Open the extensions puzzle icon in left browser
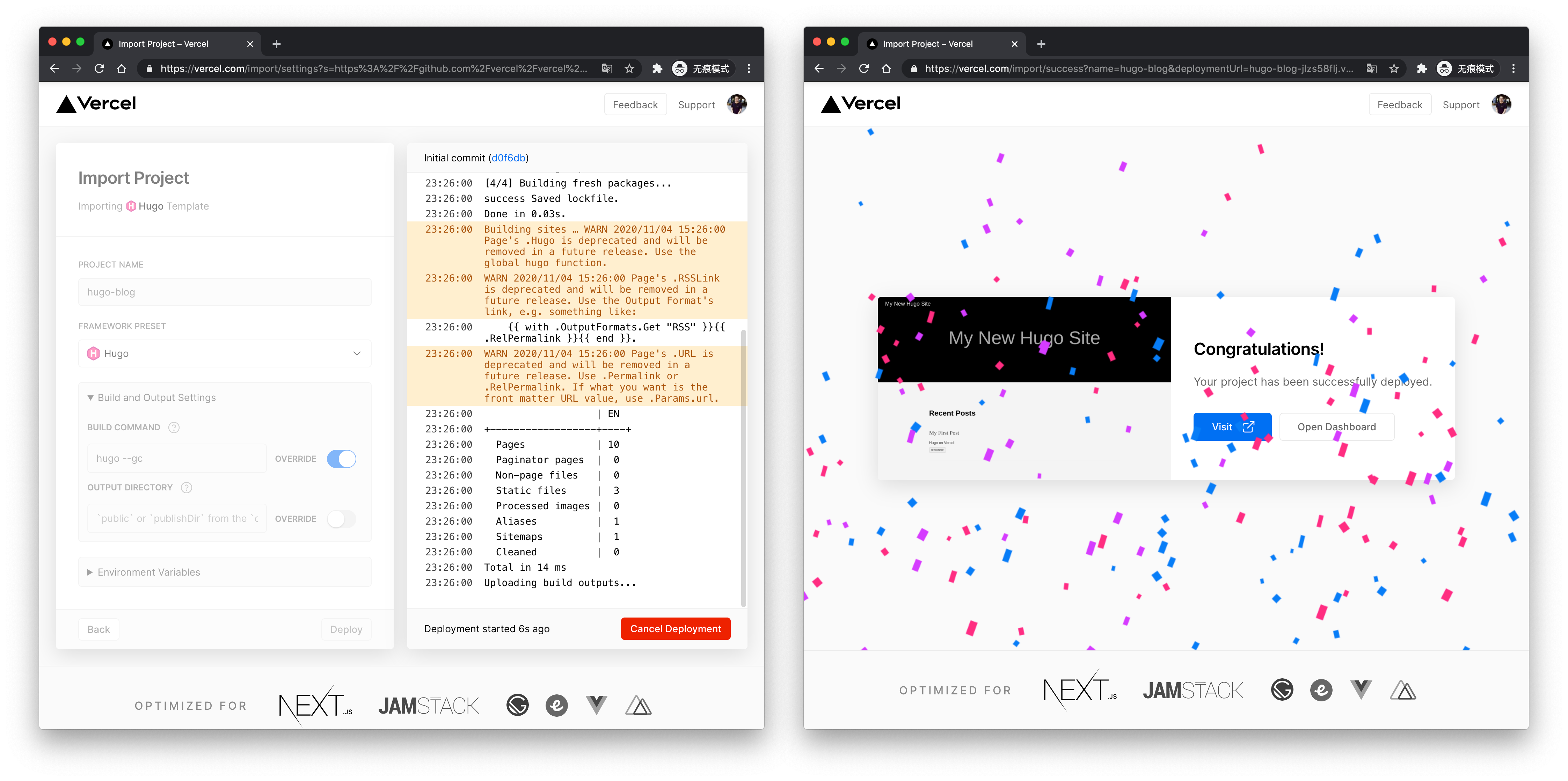Screen dimensions: 1568x781 (657, 69)
